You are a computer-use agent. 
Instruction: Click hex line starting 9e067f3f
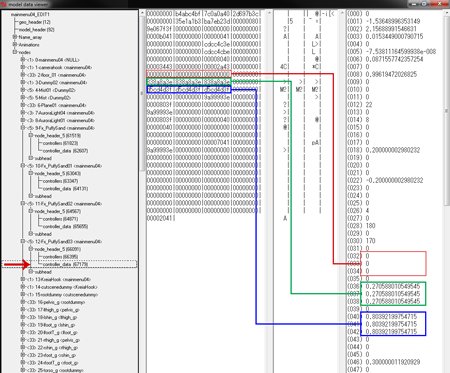(204, 29)
